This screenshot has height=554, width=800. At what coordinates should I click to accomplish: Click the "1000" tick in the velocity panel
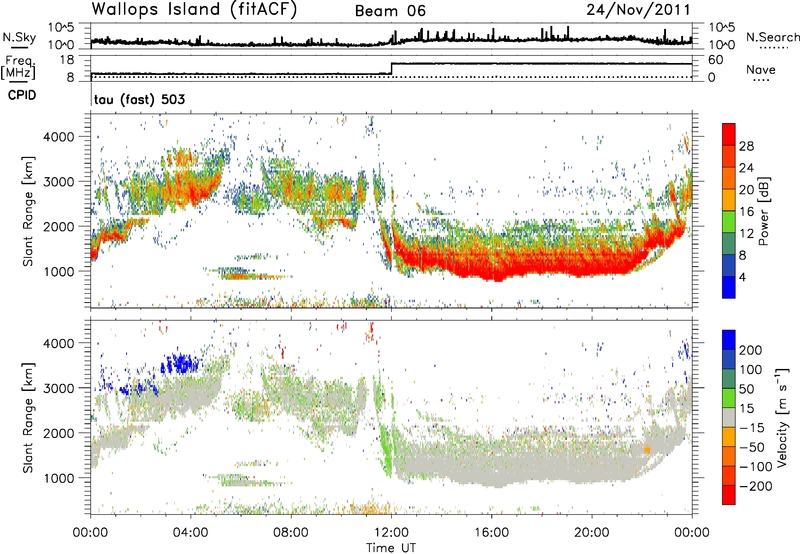[x=59, y=478]
